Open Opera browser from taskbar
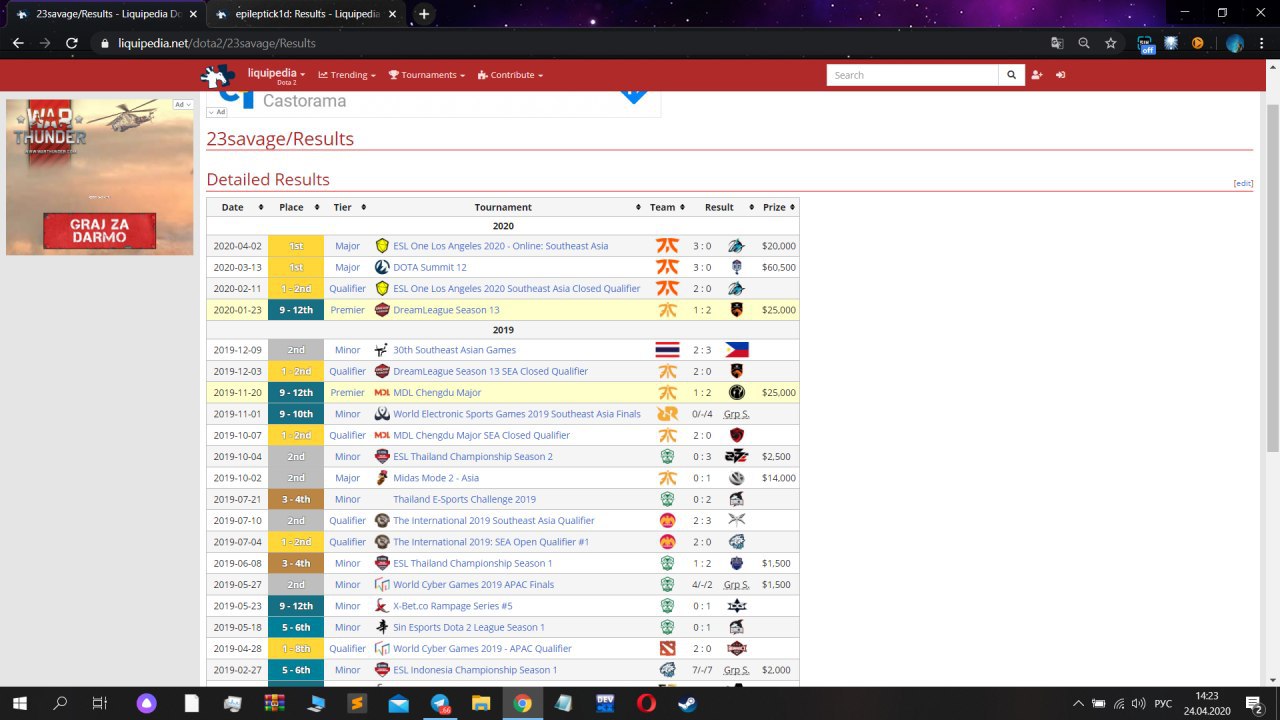1280x720 pixels. pyautogui.click(x=645, y=703)
